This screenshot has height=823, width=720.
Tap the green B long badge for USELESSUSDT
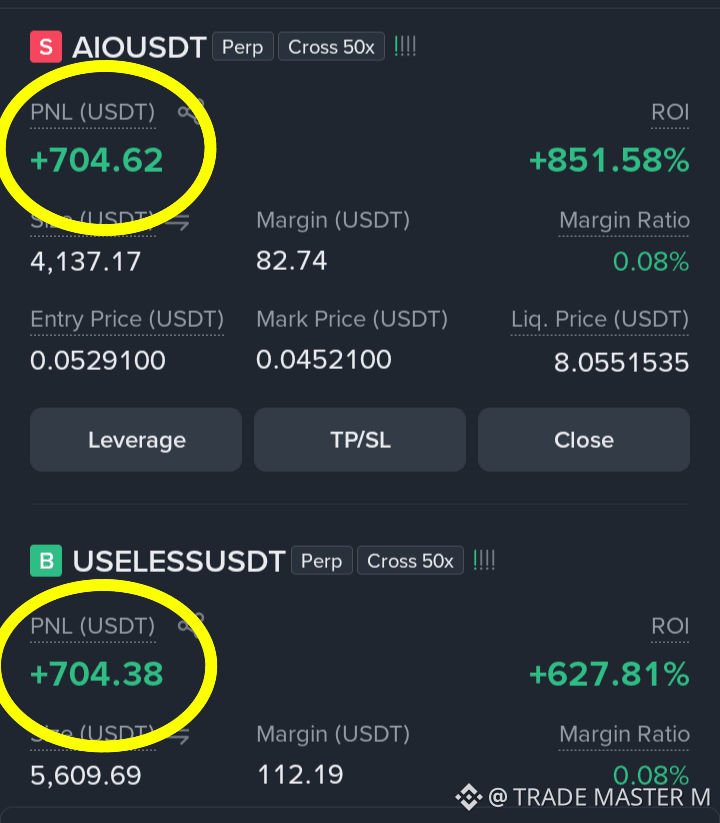click(x=46, y=561)
